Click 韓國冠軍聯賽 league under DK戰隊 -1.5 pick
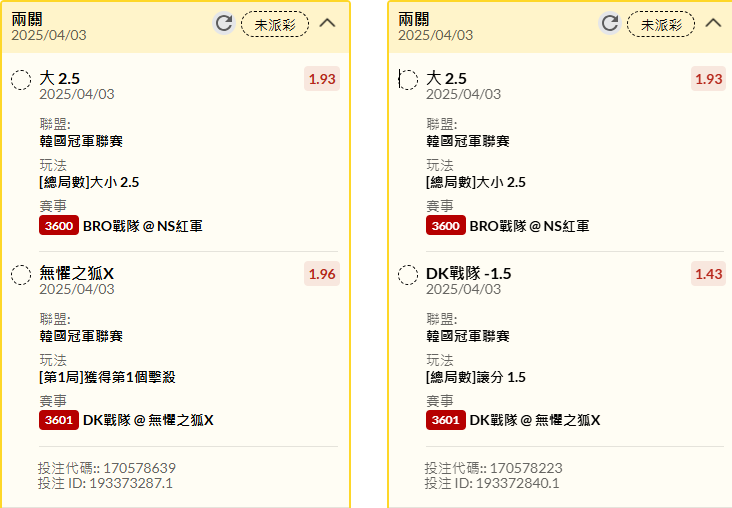The width and height of the screenshot is (732, 508). pyautogui.click(x=468, y=336)
